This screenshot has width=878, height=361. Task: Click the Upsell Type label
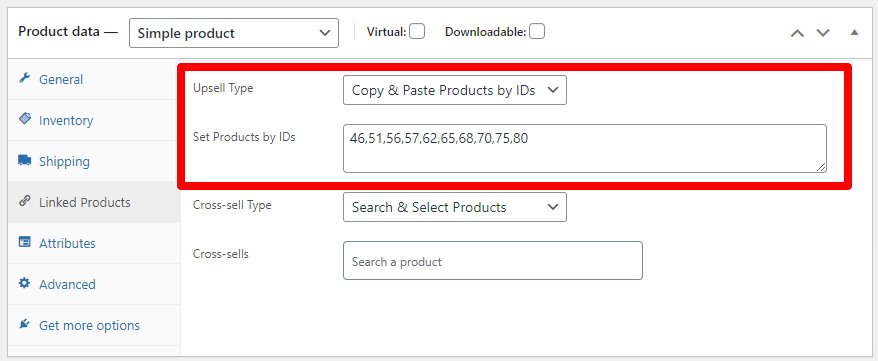point(223,88)
